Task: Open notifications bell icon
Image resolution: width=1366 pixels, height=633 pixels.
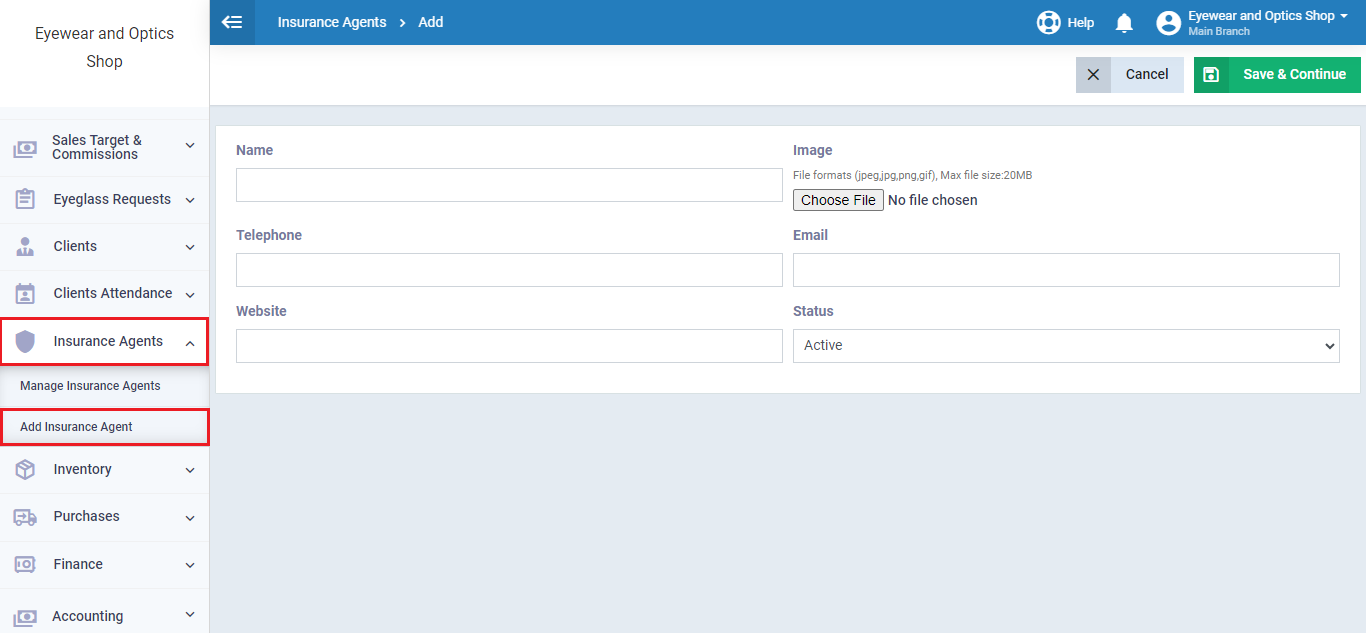Action: coord(1124,22)
